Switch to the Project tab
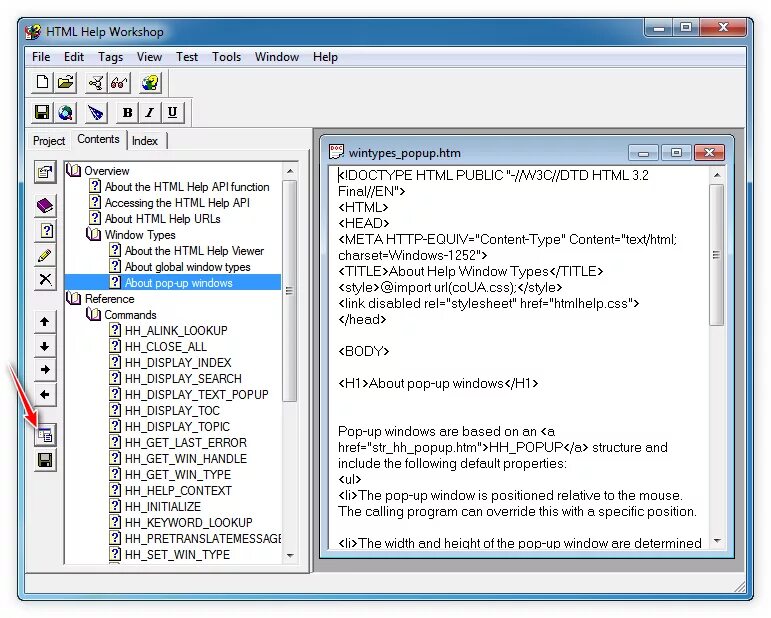Image resolution: width=771 pixels, height=618 pixels. pyautogui.click(x=49, y=141)
